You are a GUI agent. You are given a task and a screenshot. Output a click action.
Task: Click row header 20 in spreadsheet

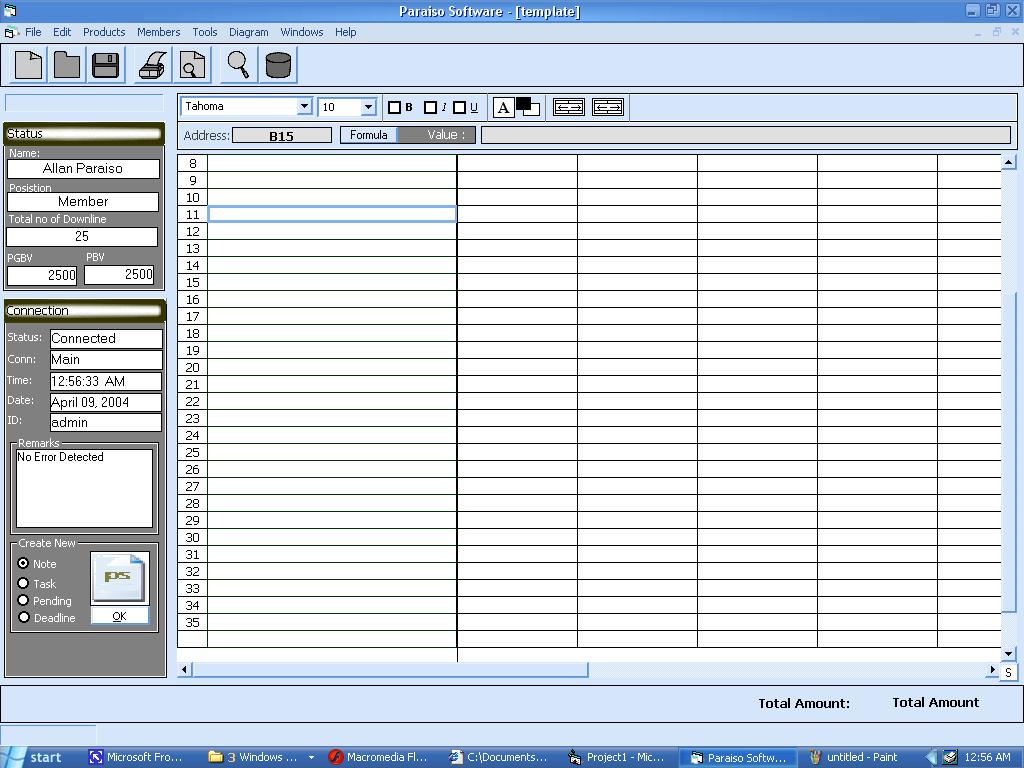click(x=193, y=368)
